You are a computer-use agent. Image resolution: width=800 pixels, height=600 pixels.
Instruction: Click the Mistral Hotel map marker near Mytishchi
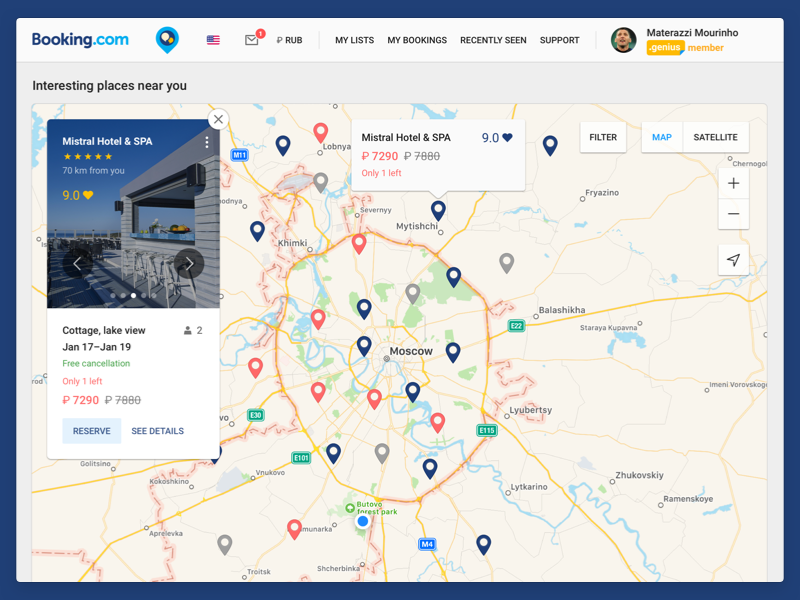[438, 208]
